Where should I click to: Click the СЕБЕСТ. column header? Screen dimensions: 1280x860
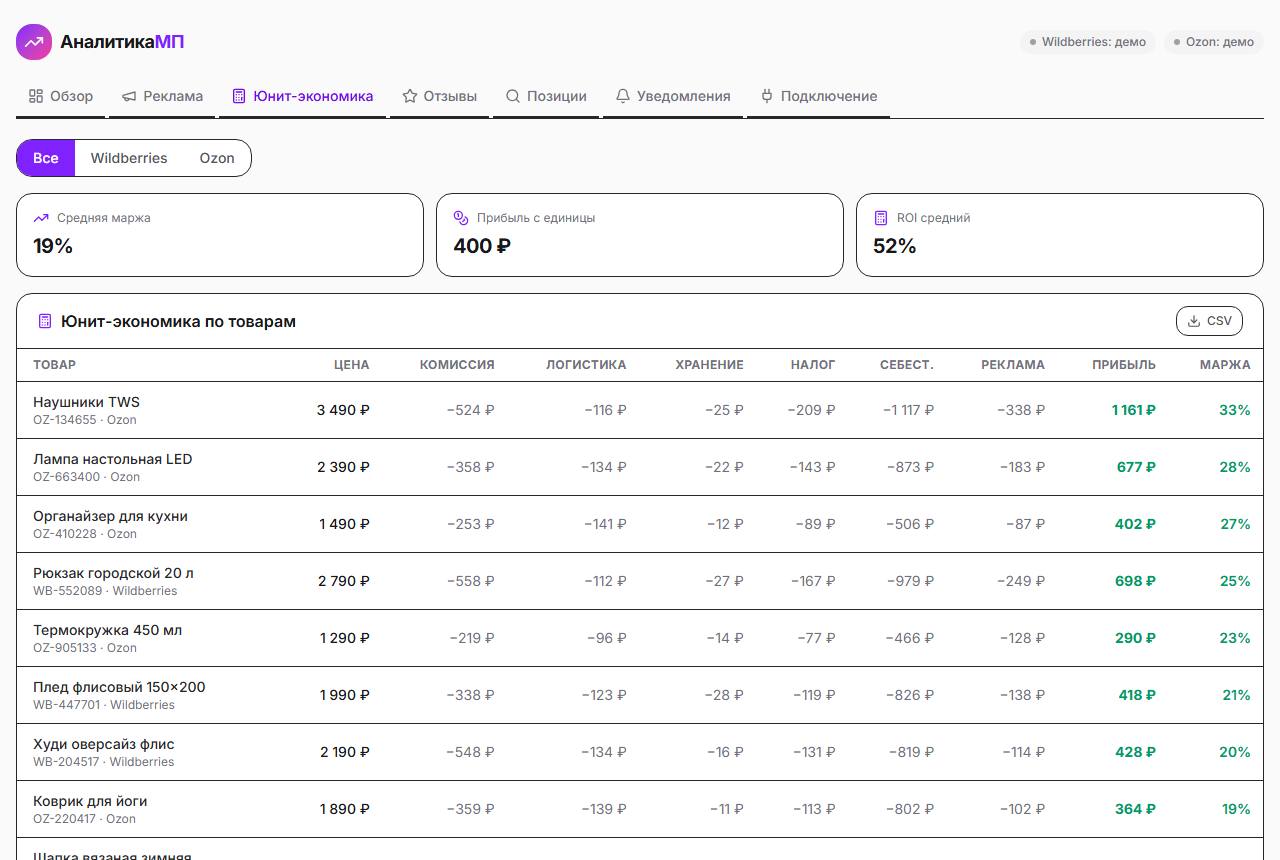pyautogui.click(x=907, y=365)
